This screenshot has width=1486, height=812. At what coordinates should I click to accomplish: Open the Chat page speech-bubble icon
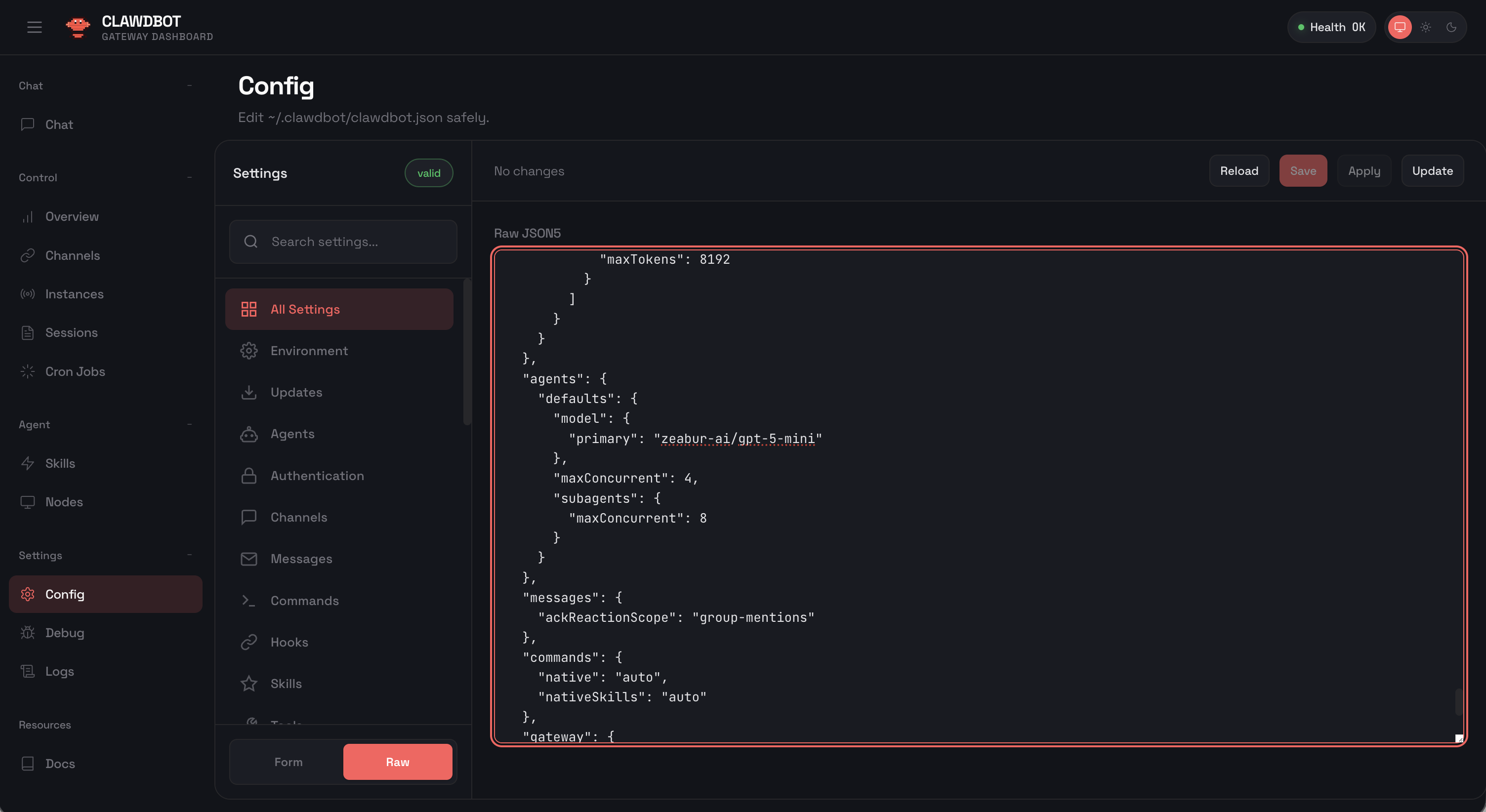(27, 124)
